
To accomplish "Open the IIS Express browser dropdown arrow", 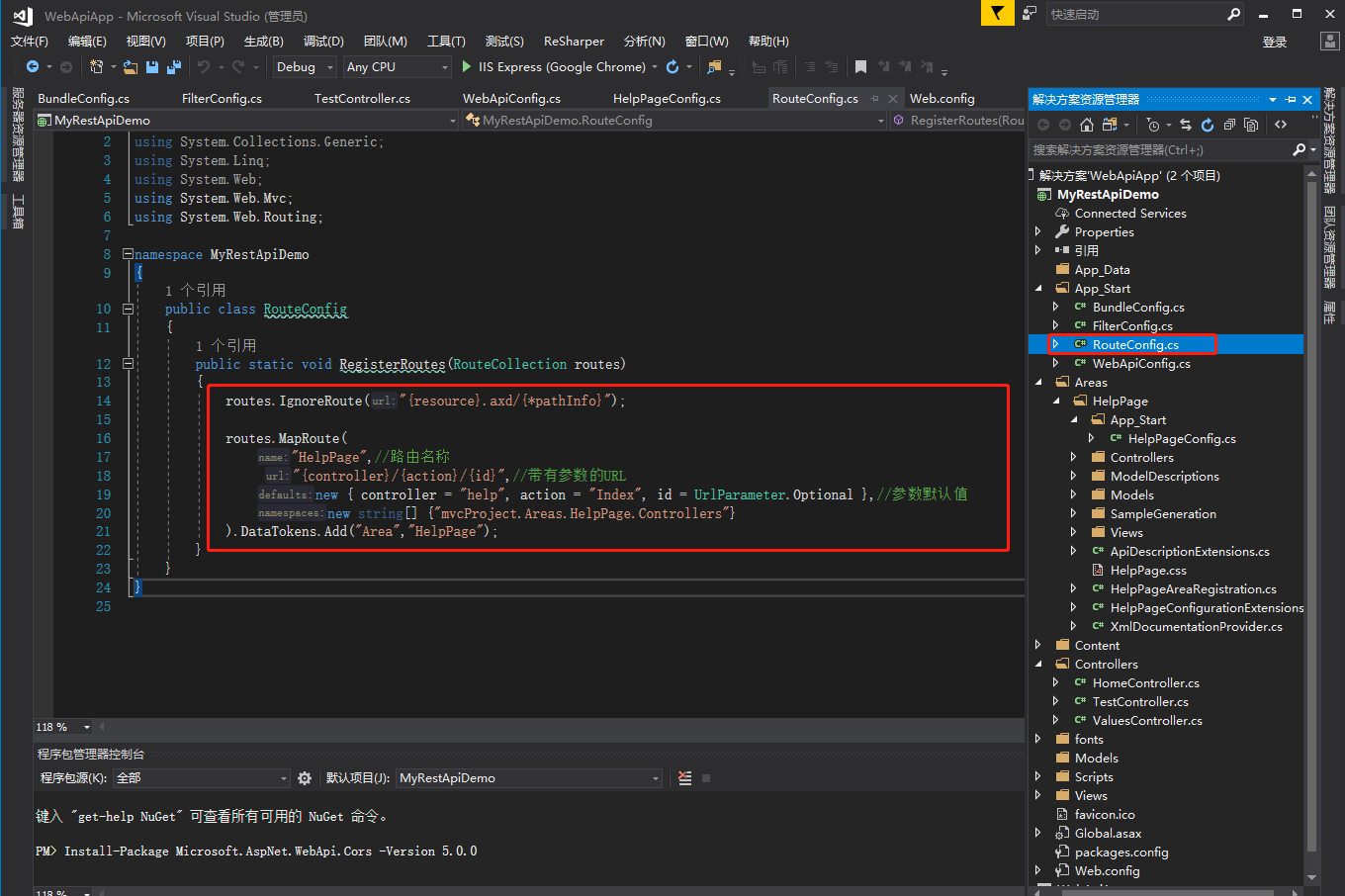I will [x=655, y=67].
